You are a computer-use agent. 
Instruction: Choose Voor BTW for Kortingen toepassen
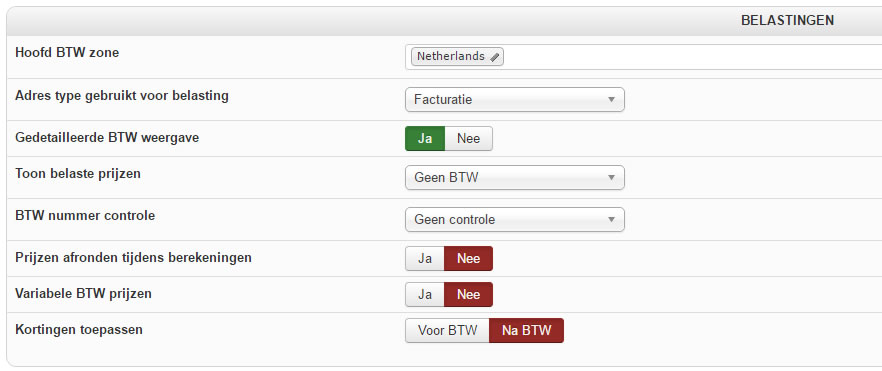(447, 331)
